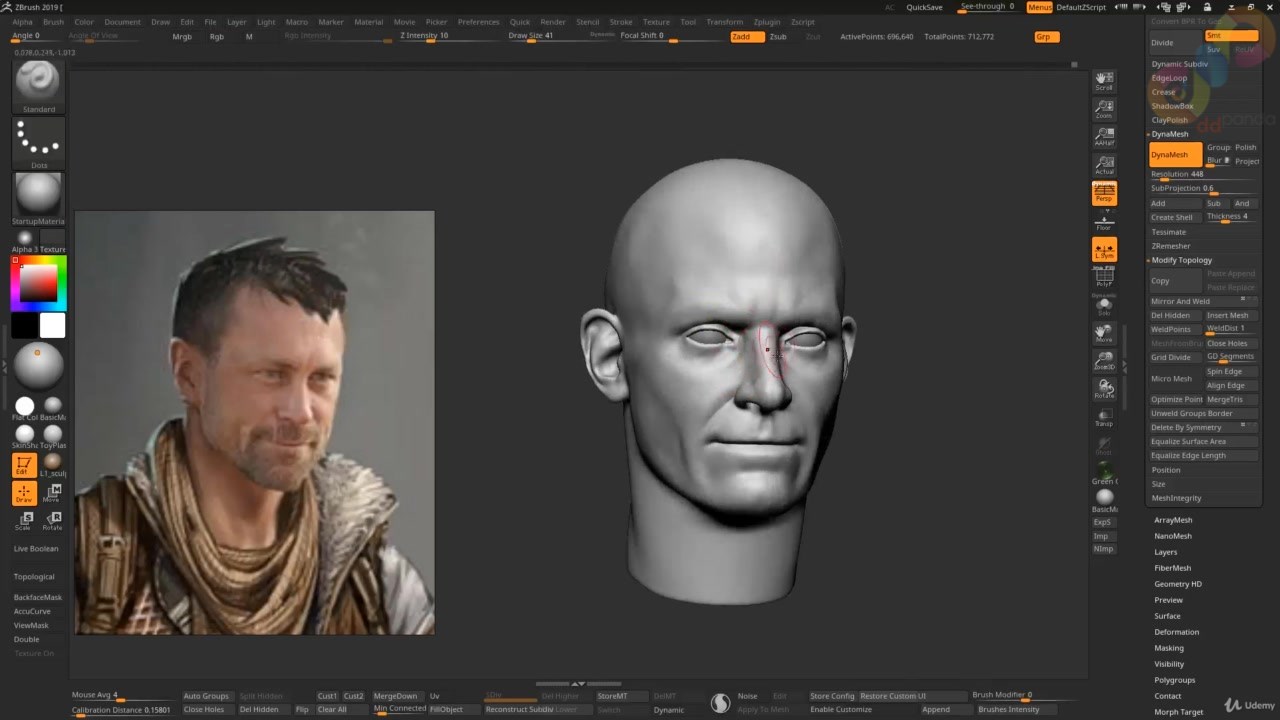The width and height of the screenshot is (1280, 720).
Task: Open the Alpha menu
Action: click(22, 22)
